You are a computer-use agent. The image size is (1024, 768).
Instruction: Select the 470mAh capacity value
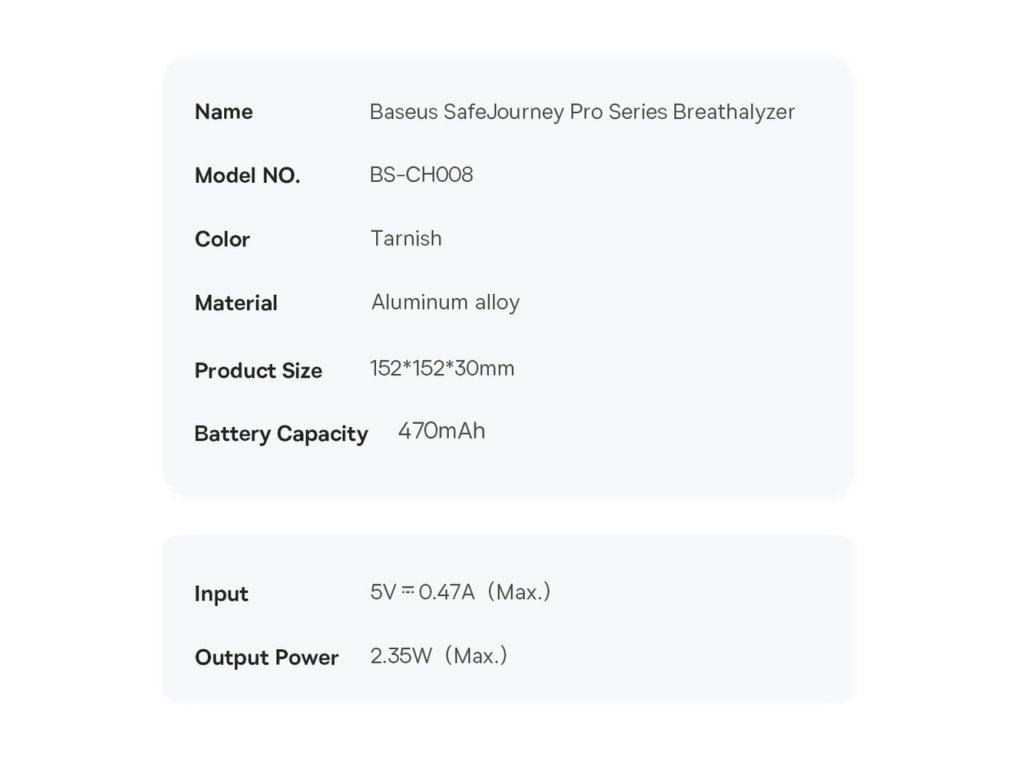pos(441,432)
